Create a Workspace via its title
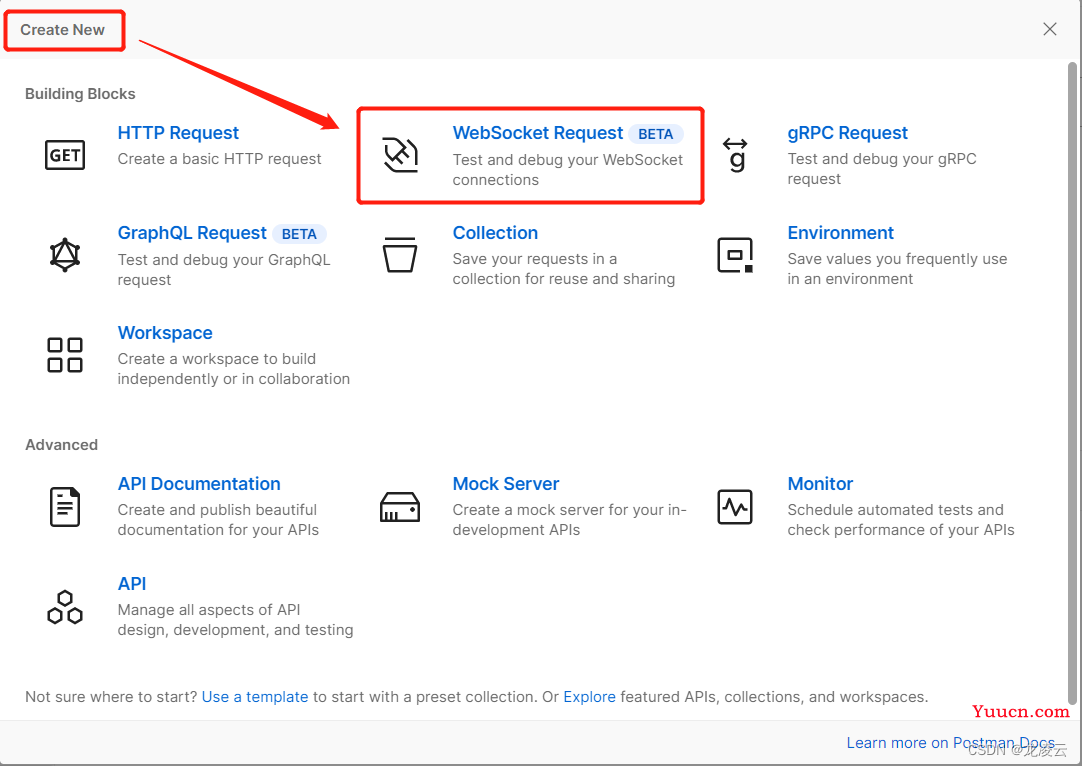Screen dimensions: 1082x766 [x=165, y=333]
